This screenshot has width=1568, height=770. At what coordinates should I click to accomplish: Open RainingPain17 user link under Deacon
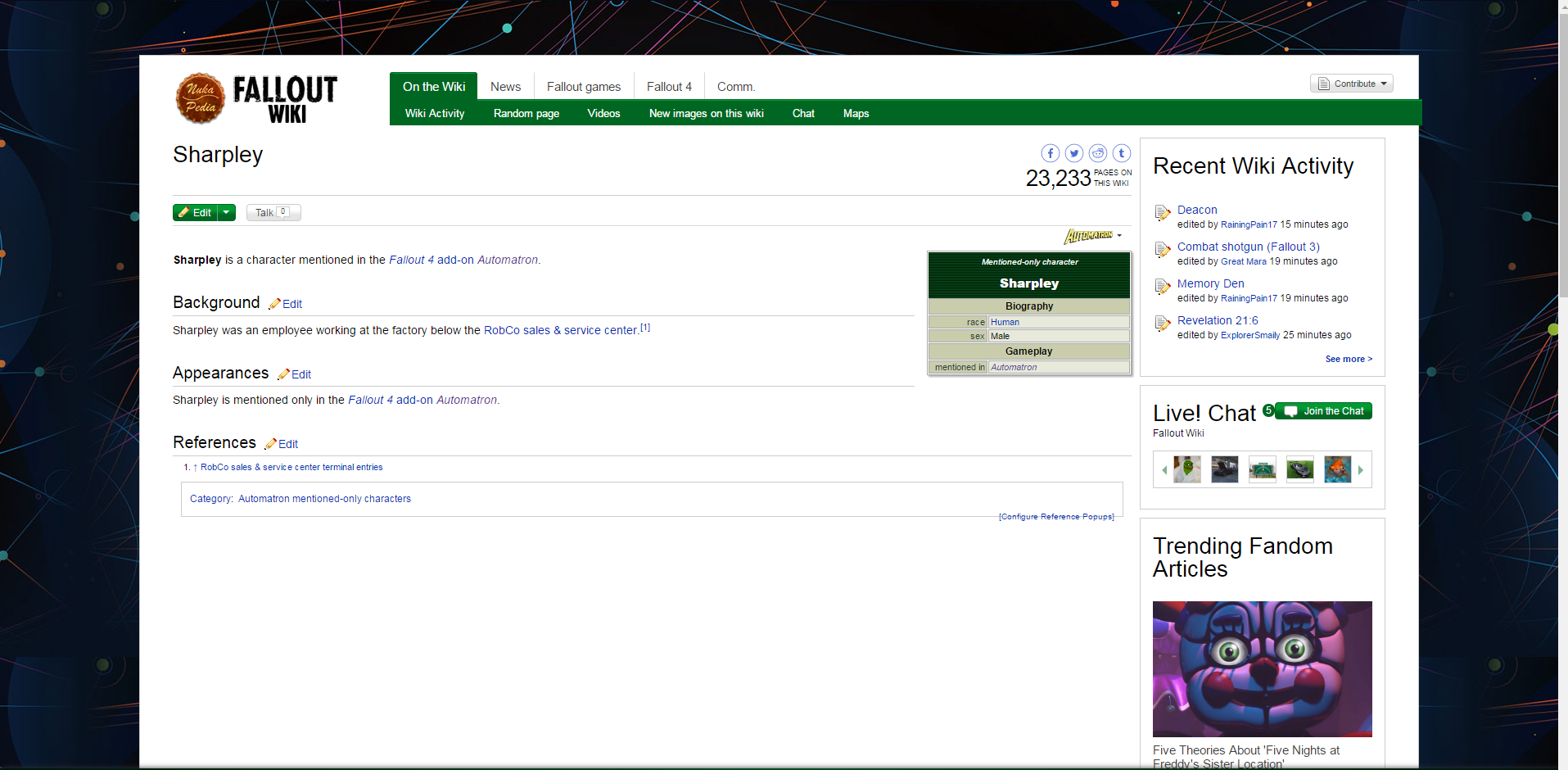pos(1249,224)
